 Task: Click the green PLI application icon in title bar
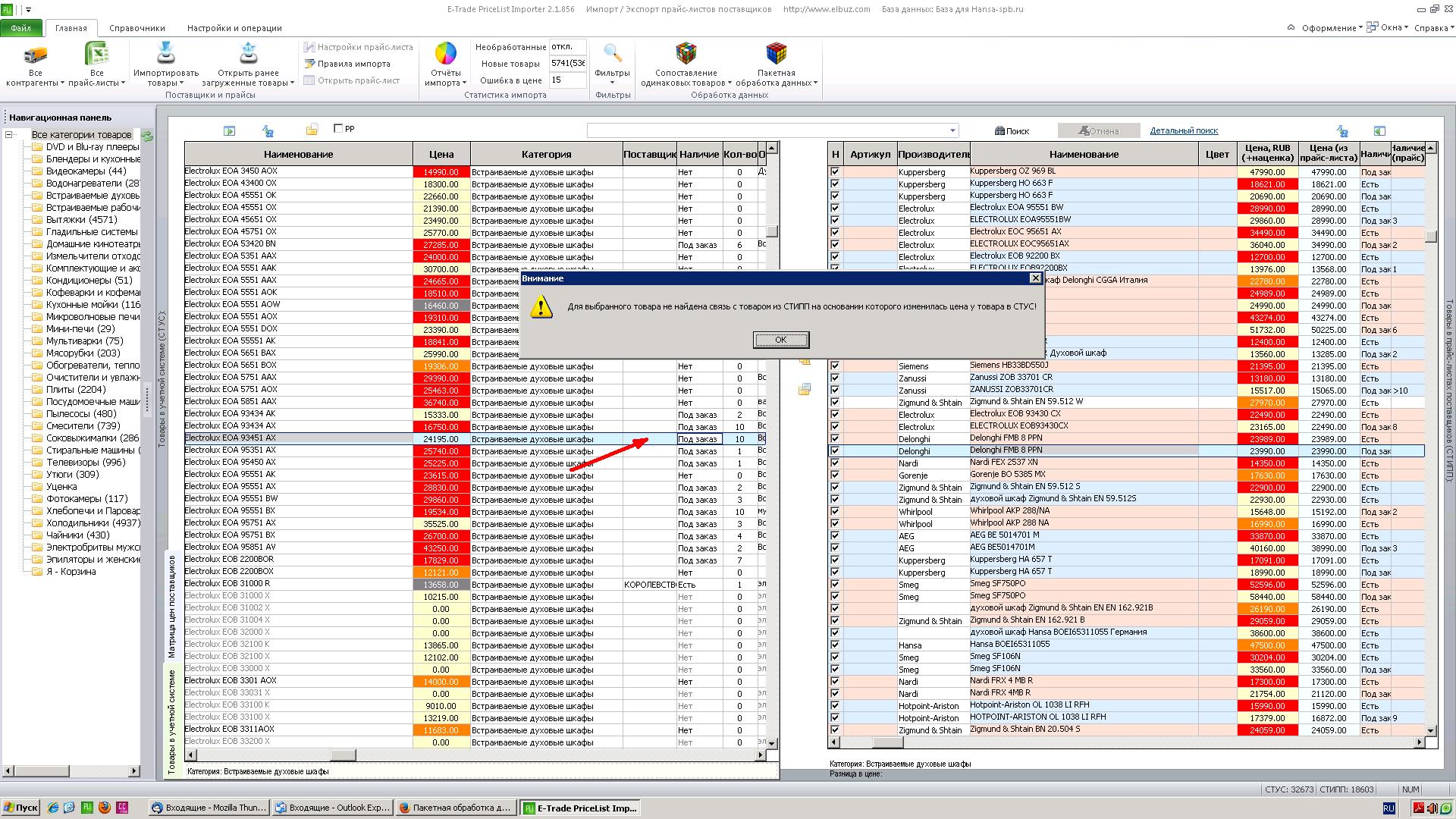coord(7,9)
